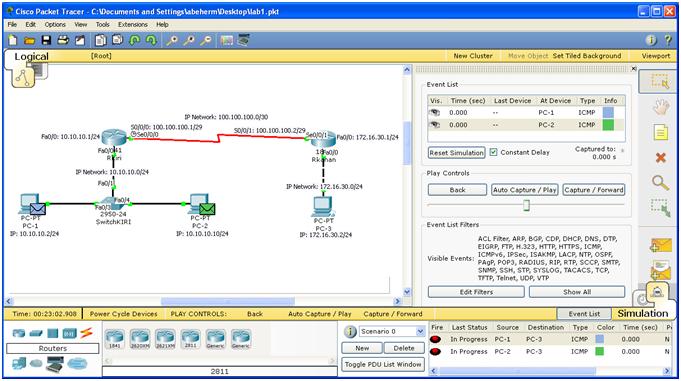
Task: Choose the Place Note tool
Action: (x=661, y=132)
